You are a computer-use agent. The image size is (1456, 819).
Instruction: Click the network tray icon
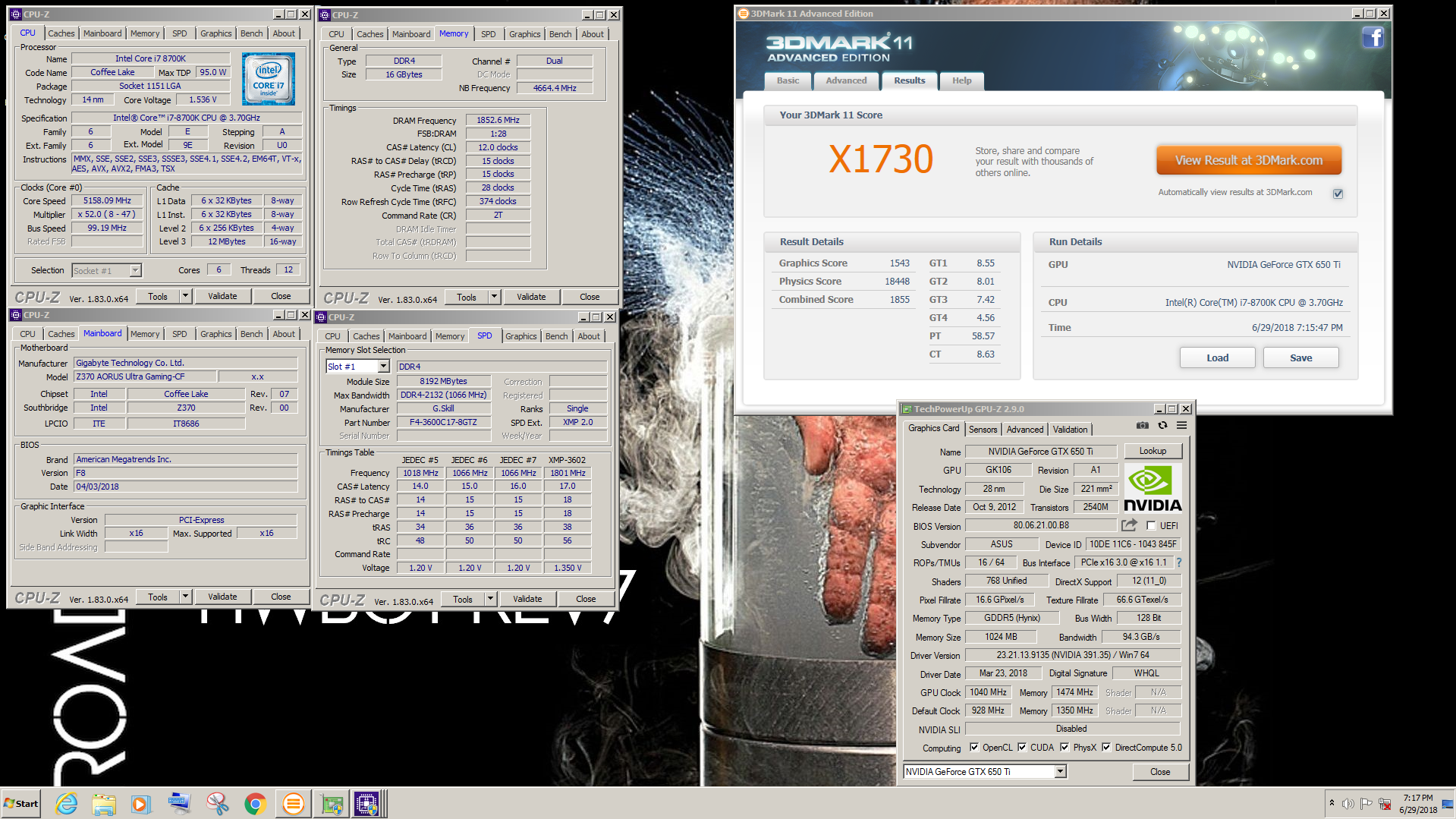click(1385, 804)
